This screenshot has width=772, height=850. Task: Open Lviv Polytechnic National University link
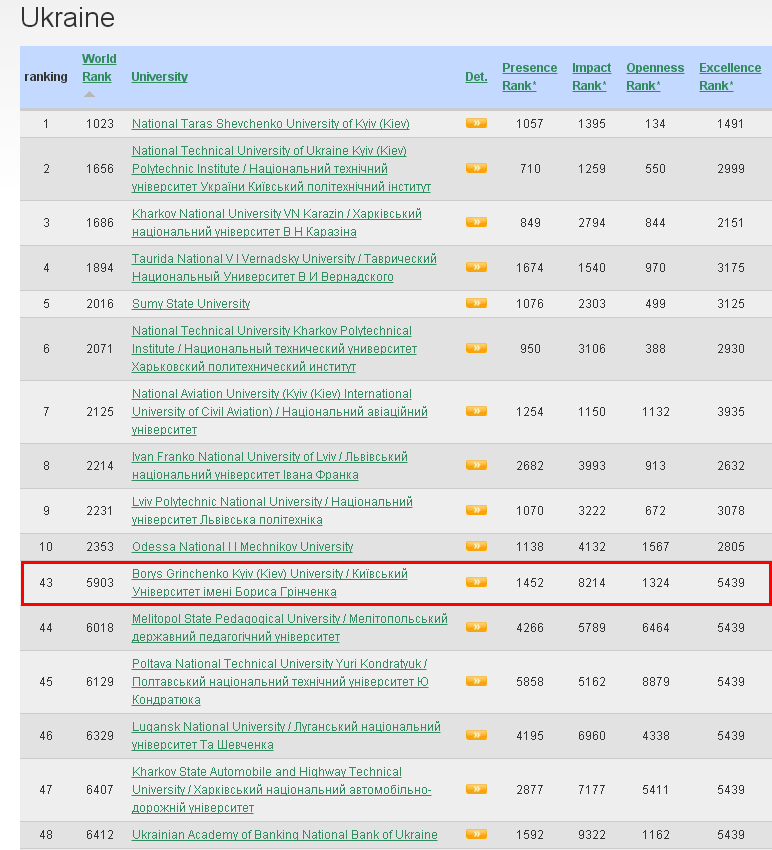272,511
